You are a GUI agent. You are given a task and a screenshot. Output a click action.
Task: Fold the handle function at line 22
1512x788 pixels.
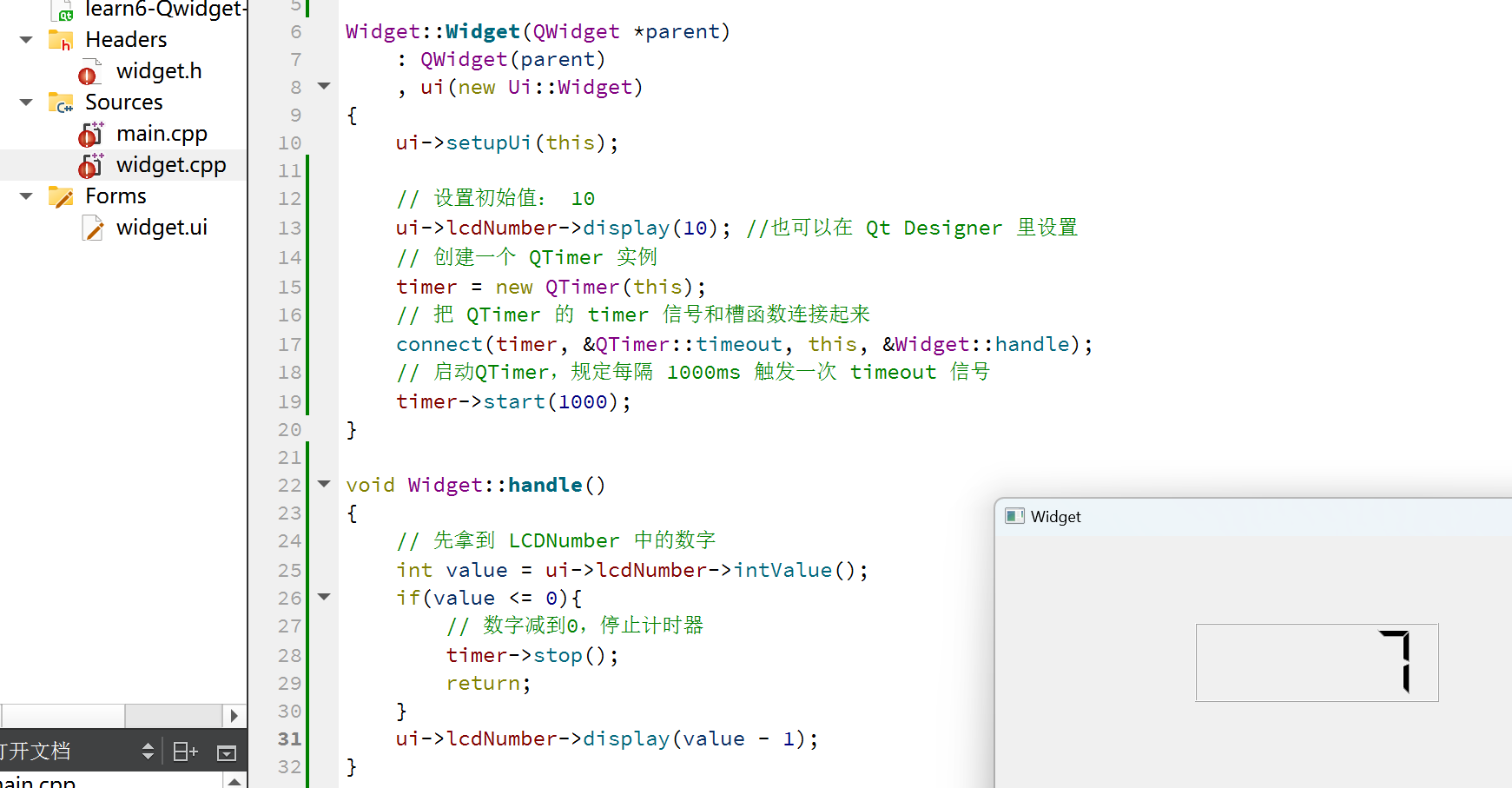tap(324, 484)
